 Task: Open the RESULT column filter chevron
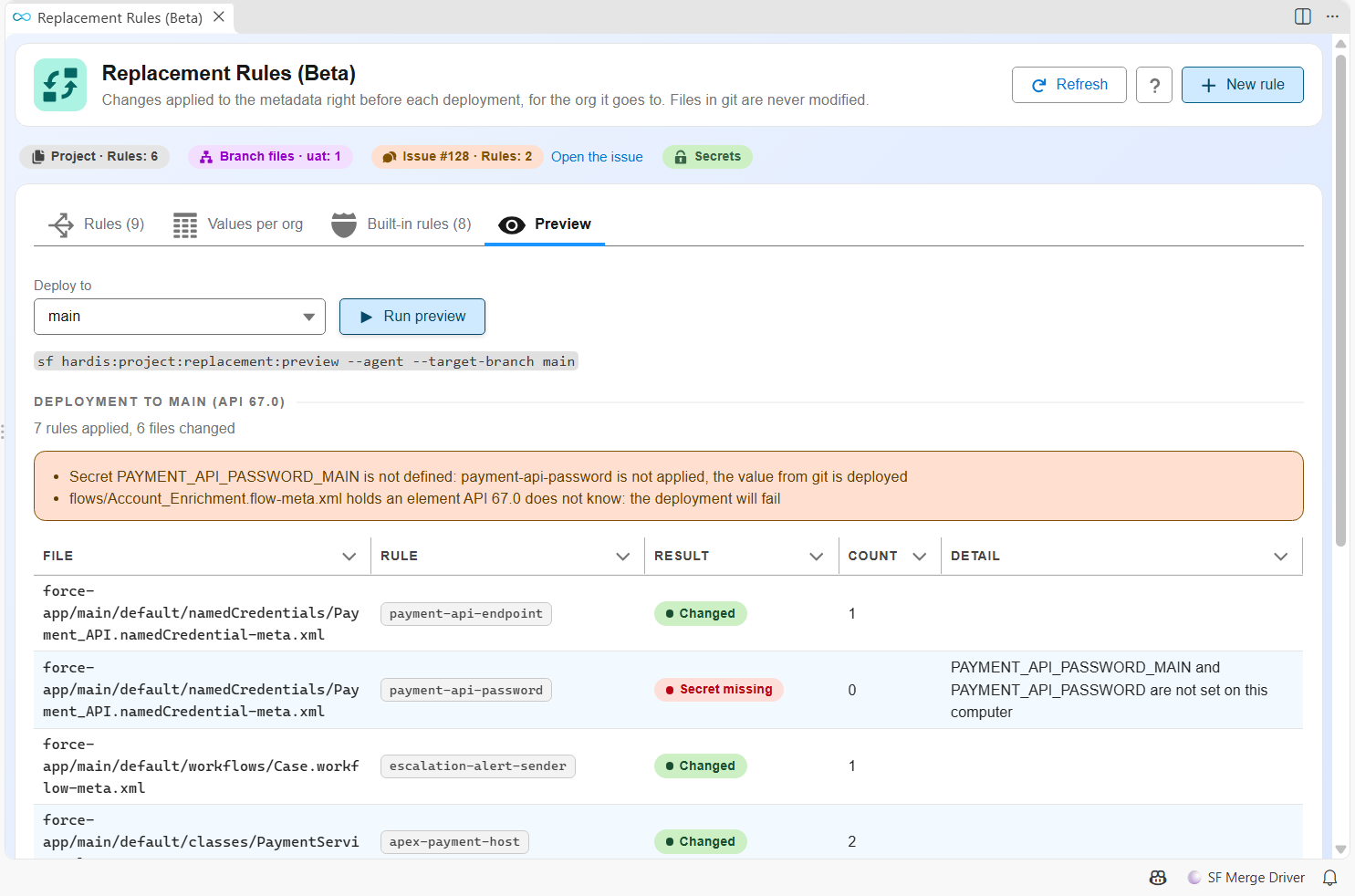817,557
